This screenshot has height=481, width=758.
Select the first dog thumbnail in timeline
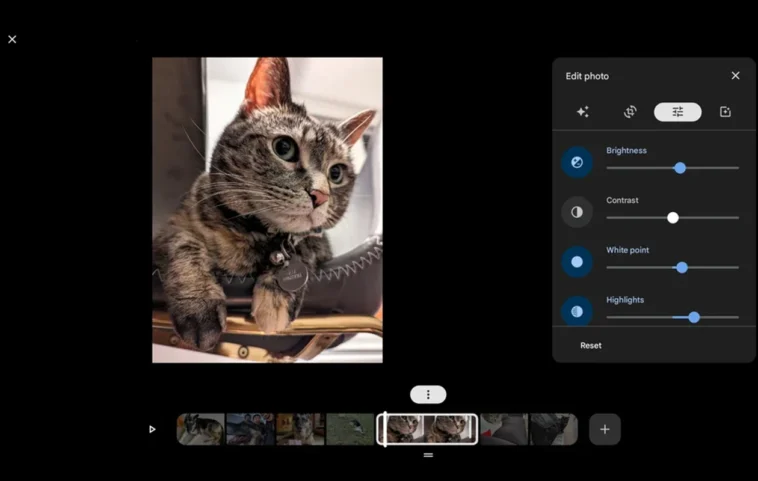tap(201, 429)
